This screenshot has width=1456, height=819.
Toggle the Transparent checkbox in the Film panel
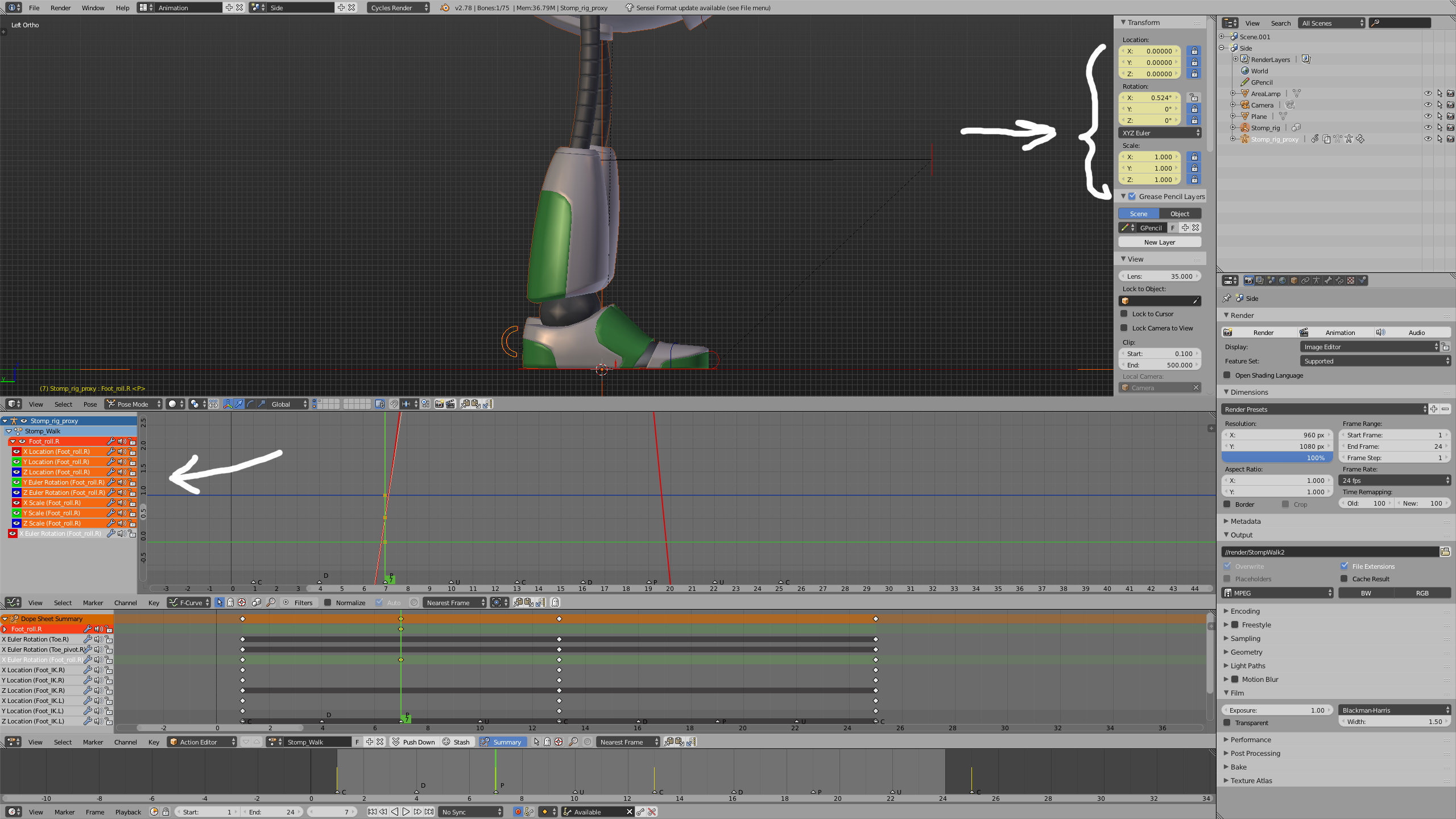[1227, 722]
